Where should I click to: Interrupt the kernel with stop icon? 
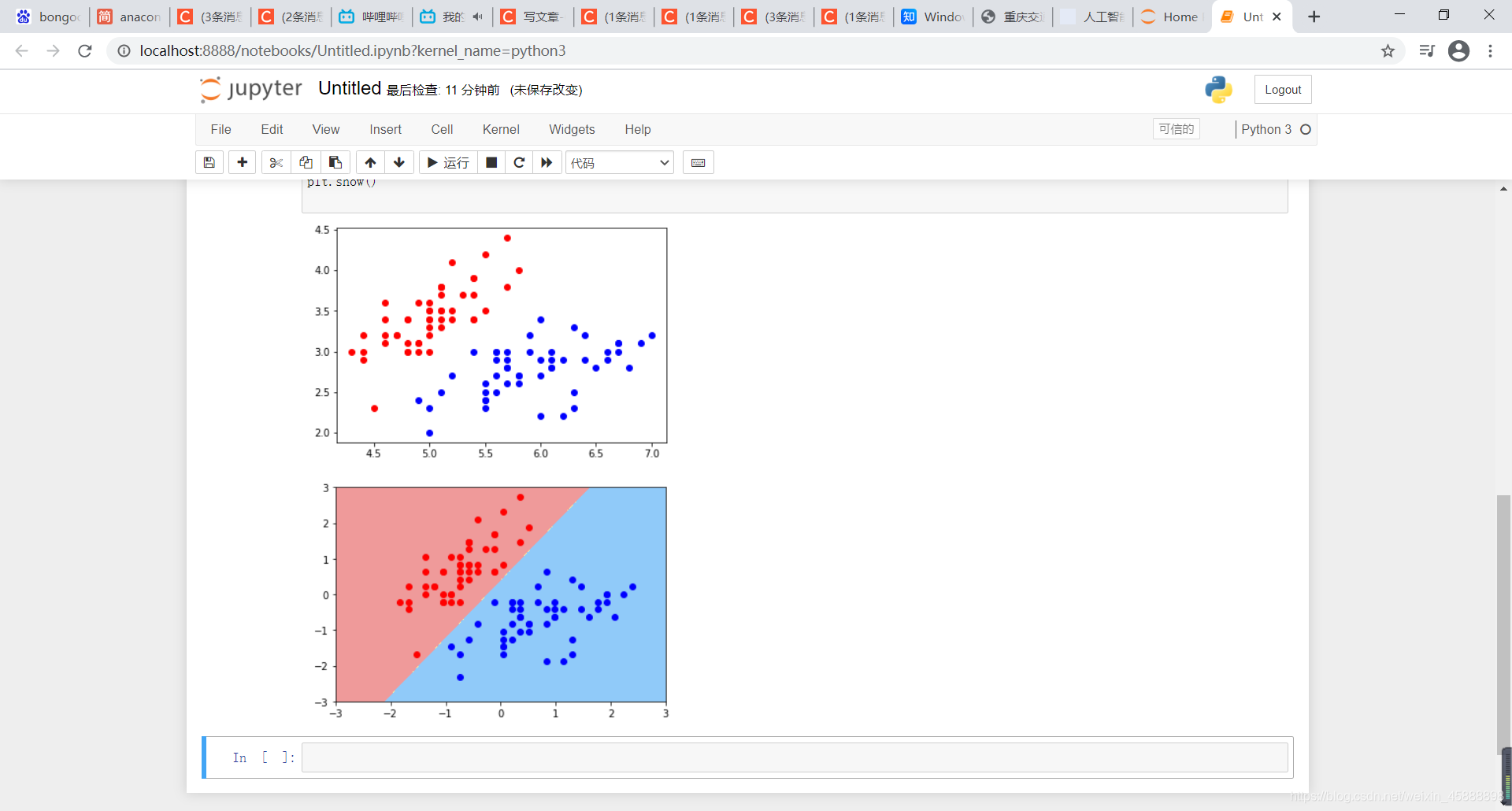[491, 162]
